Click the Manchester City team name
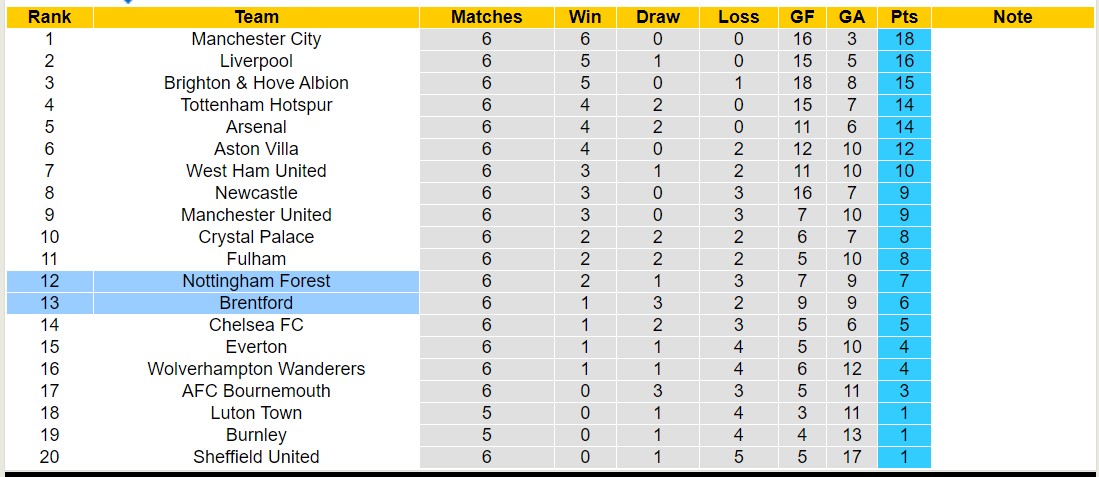The height and width of the screenshot is (477, 1099). (x=256, y=39)
